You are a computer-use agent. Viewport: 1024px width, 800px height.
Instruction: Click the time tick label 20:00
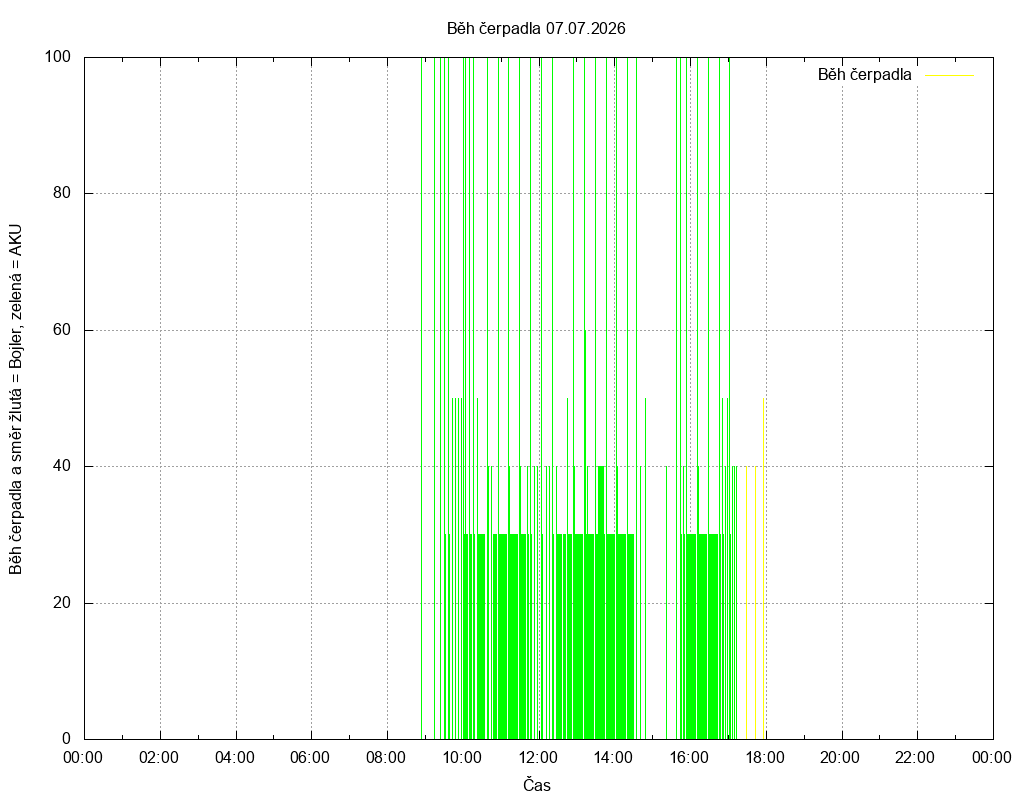click(840, 758)
